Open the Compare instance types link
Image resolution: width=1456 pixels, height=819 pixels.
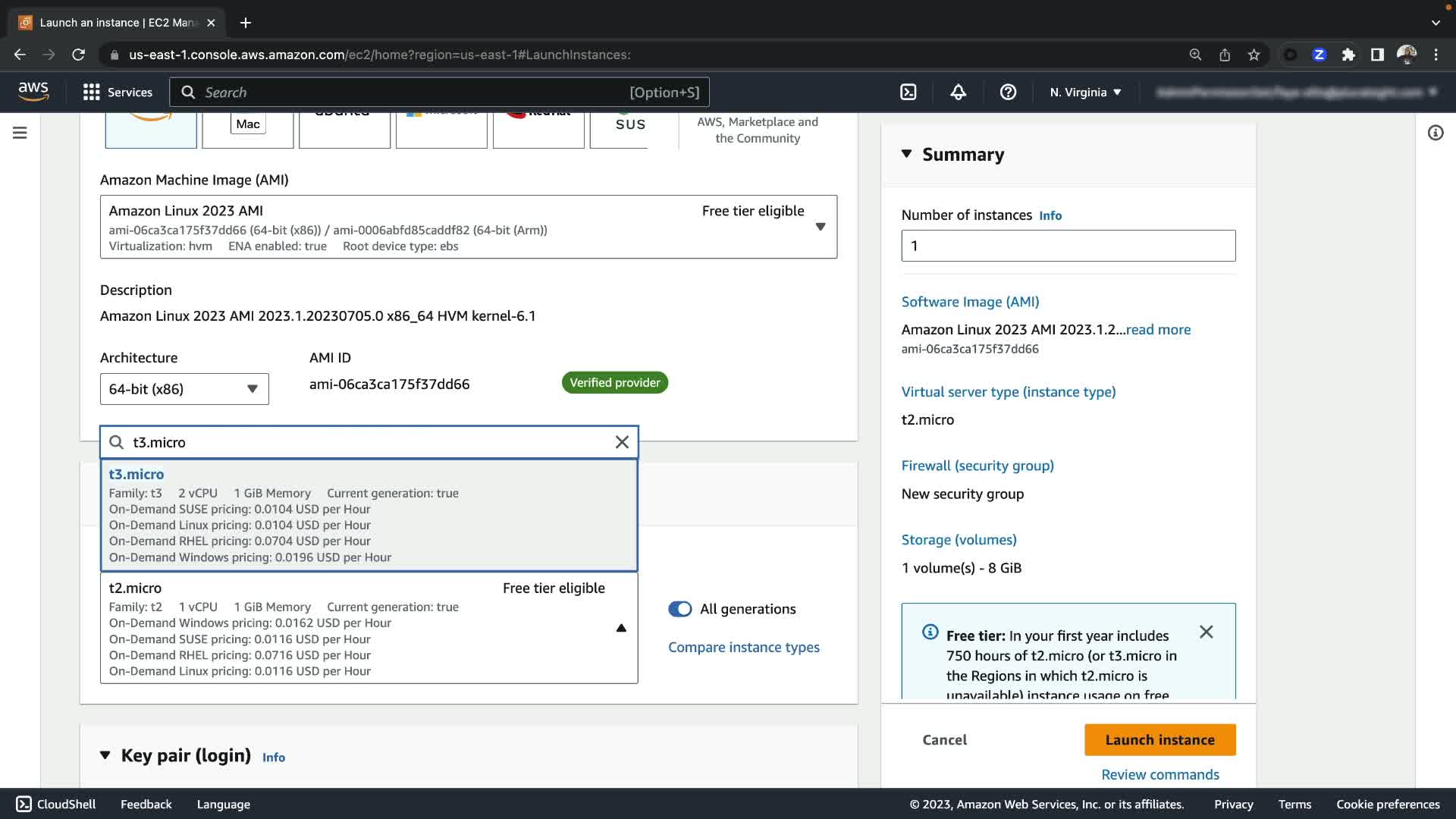pos(743,647)
